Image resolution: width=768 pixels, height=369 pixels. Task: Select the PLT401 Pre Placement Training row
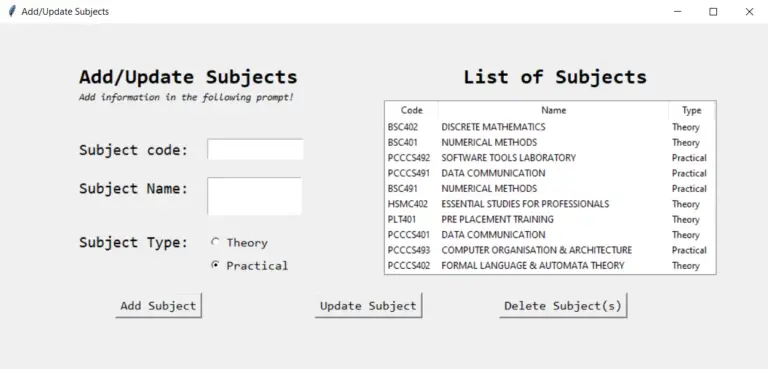pos(550,219)
